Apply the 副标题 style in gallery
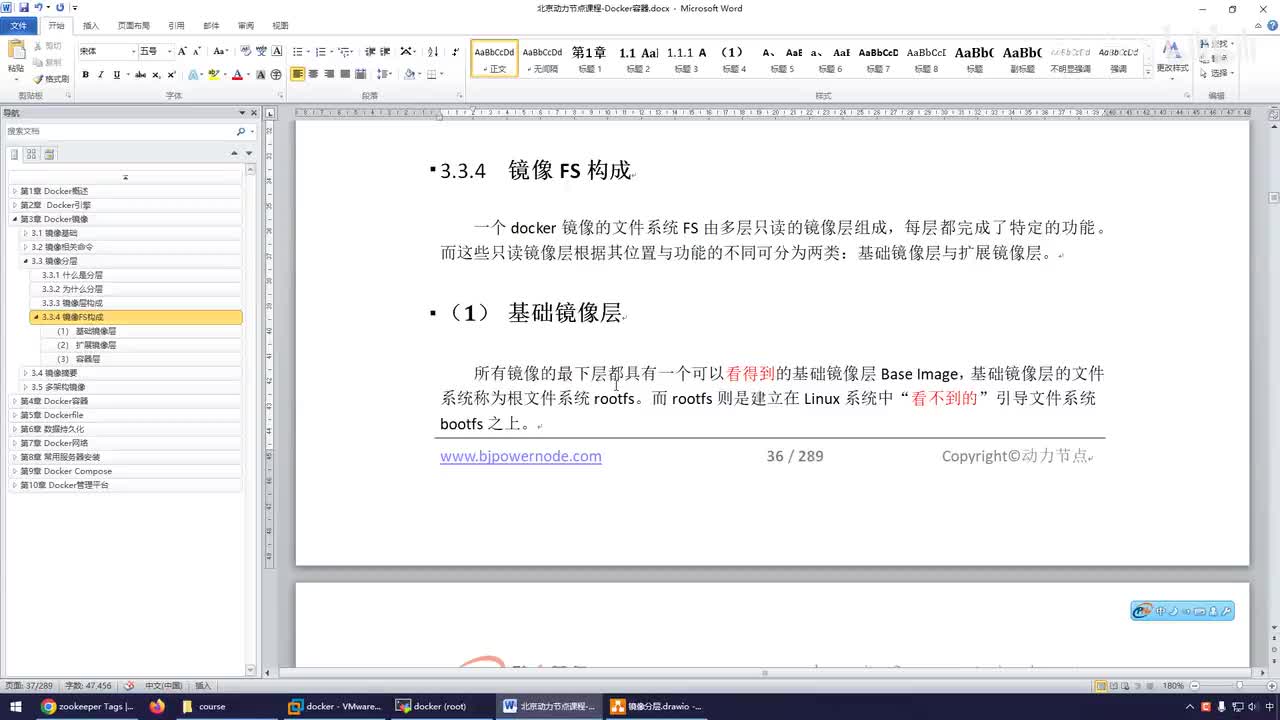The width and height of the screenshot is (1280, 720). point(1022,59)
